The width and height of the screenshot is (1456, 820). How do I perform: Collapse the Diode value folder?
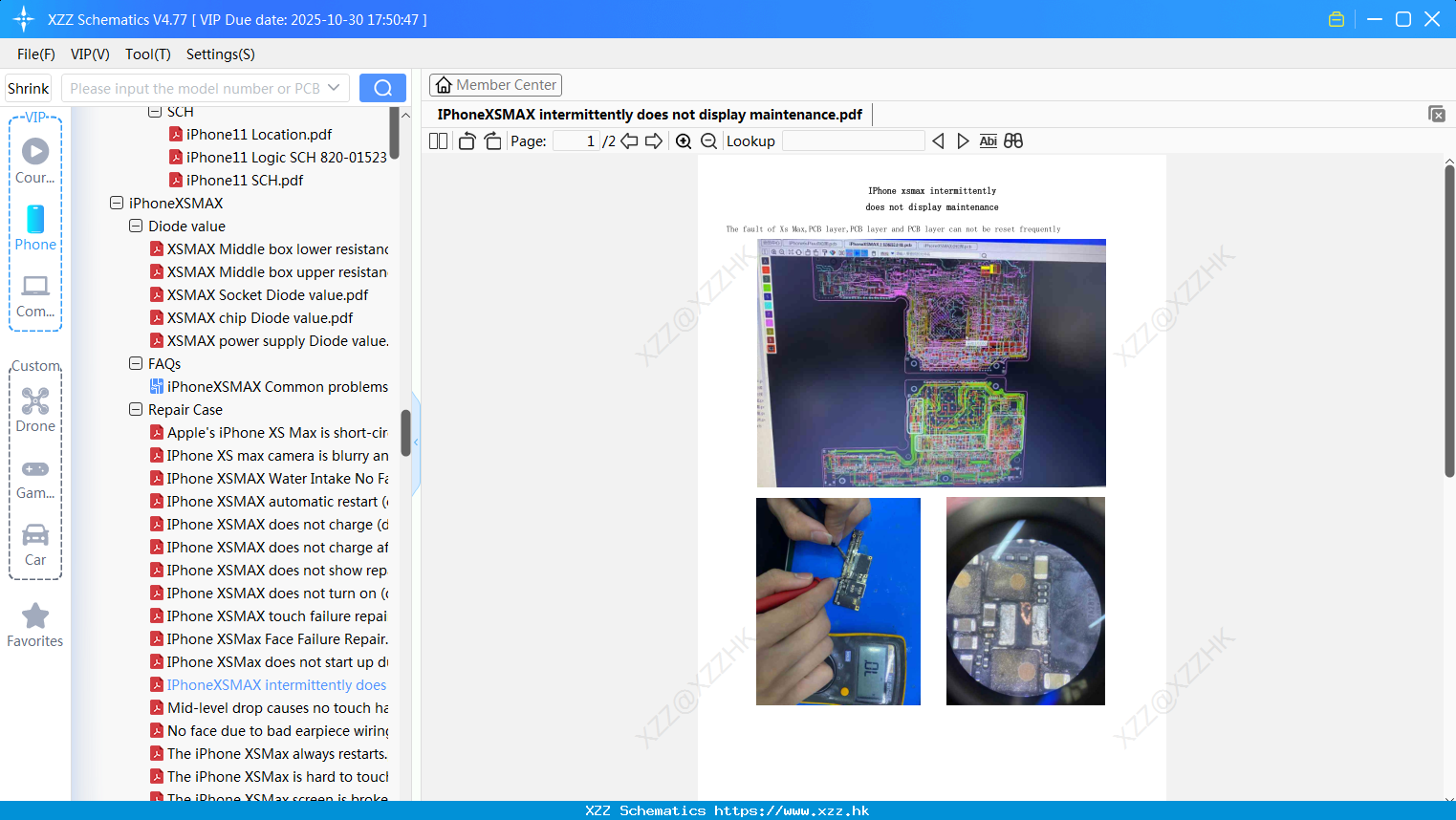click(x=136, y=227)
